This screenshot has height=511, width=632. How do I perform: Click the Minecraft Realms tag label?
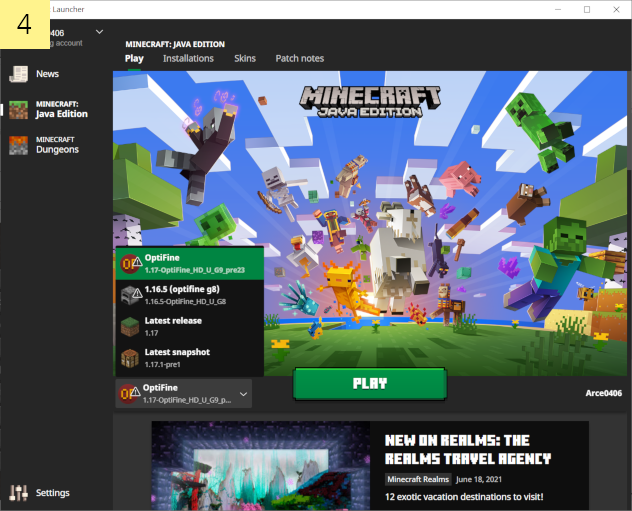click(418, 479)
